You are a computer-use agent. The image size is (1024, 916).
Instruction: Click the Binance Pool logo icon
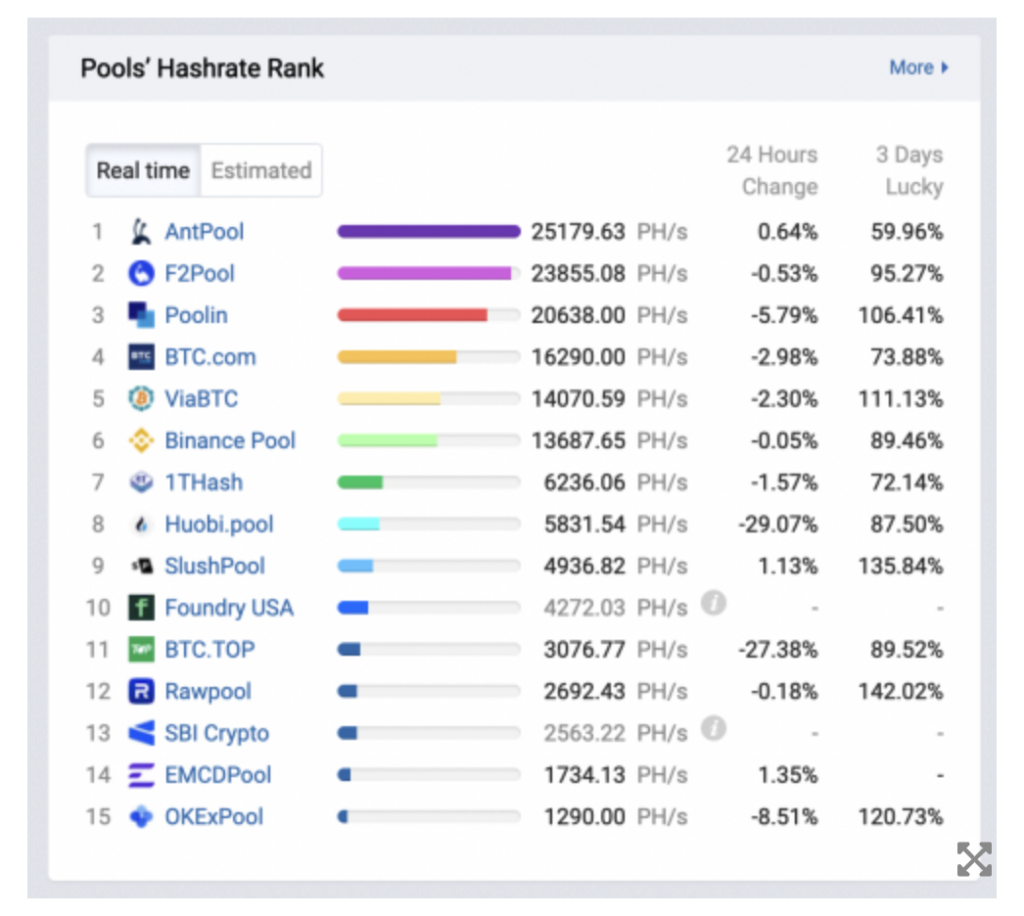(x=141, y=441)
